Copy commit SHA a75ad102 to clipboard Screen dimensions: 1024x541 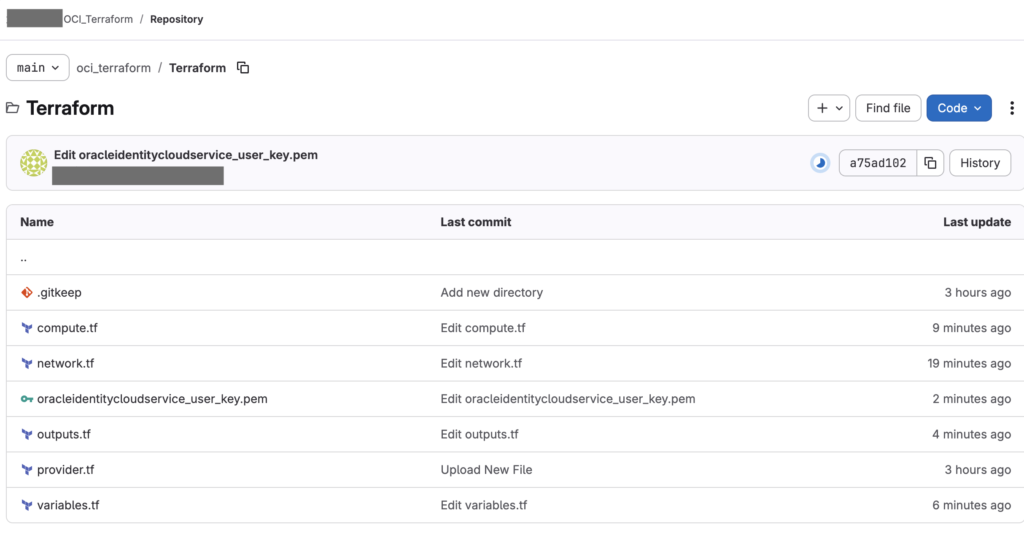[x=930, y=163]
